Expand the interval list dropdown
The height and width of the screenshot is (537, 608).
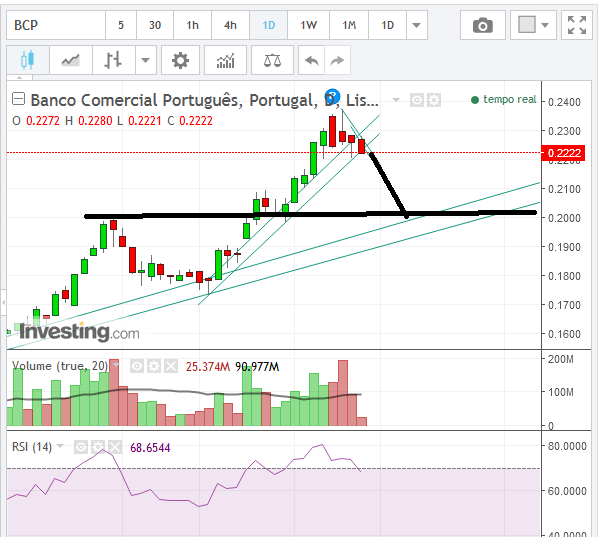pos(416,26)
